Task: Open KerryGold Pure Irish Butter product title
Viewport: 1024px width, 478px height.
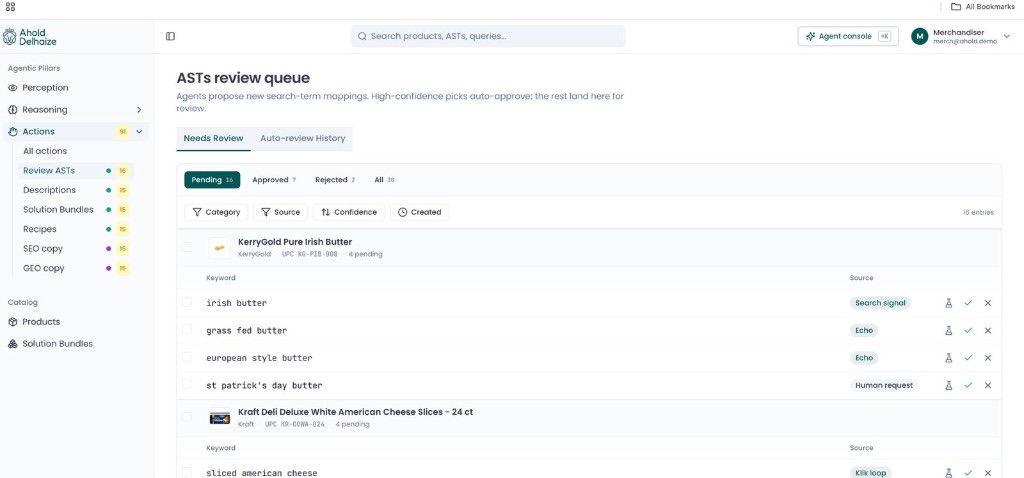Action: (295, 242)
